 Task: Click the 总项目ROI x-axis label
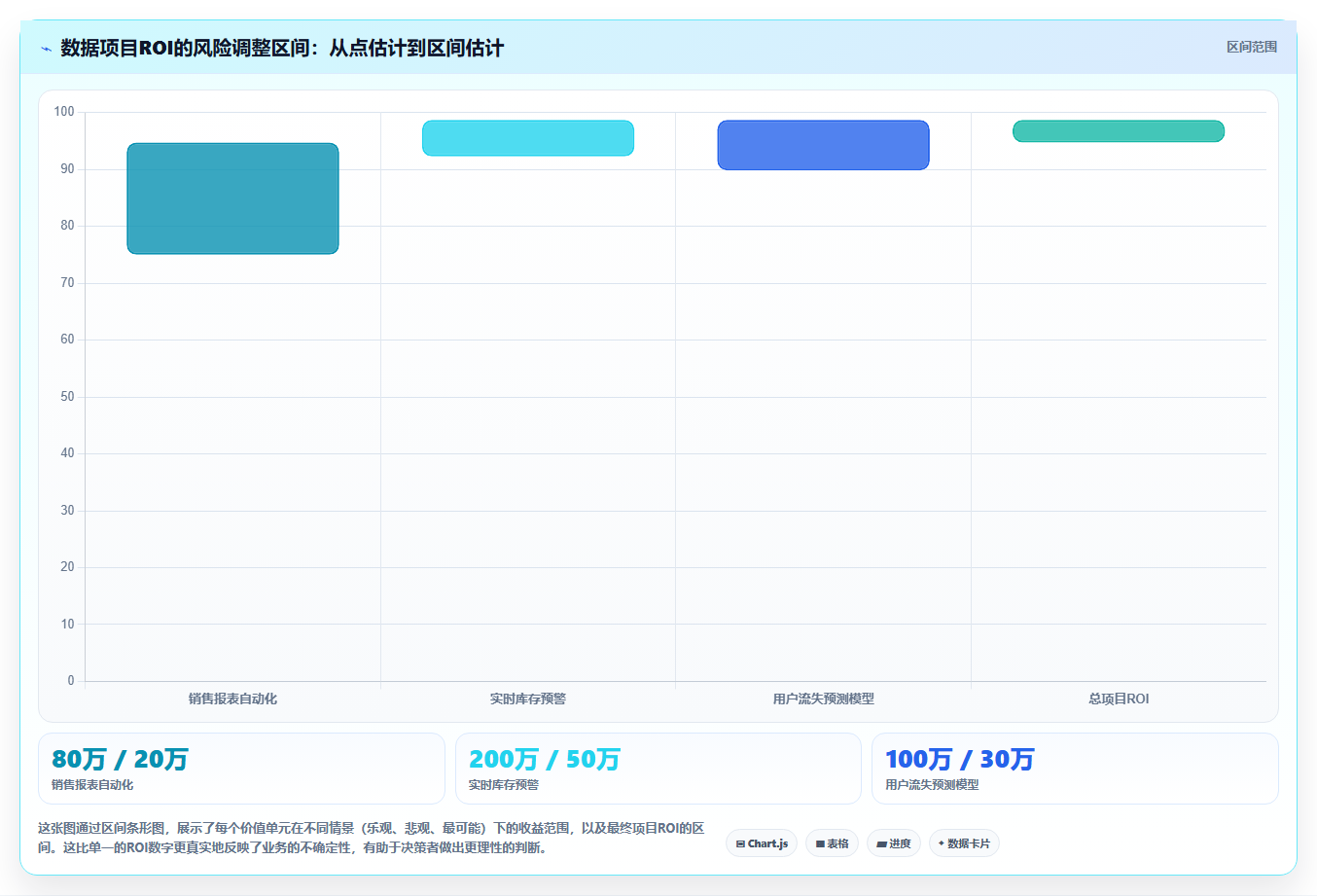pyautogui.click(x=1119, y=699)
